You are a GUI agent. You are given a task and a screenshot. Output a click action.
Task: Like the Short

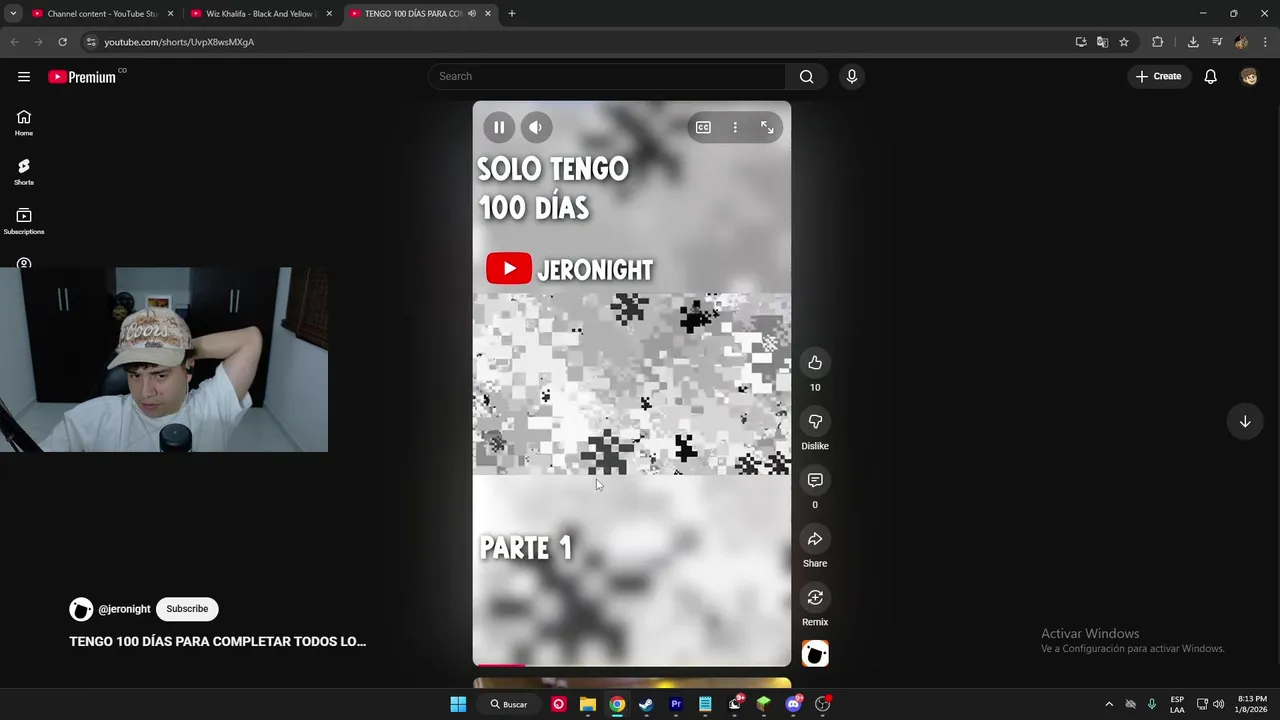coord(815,362)
